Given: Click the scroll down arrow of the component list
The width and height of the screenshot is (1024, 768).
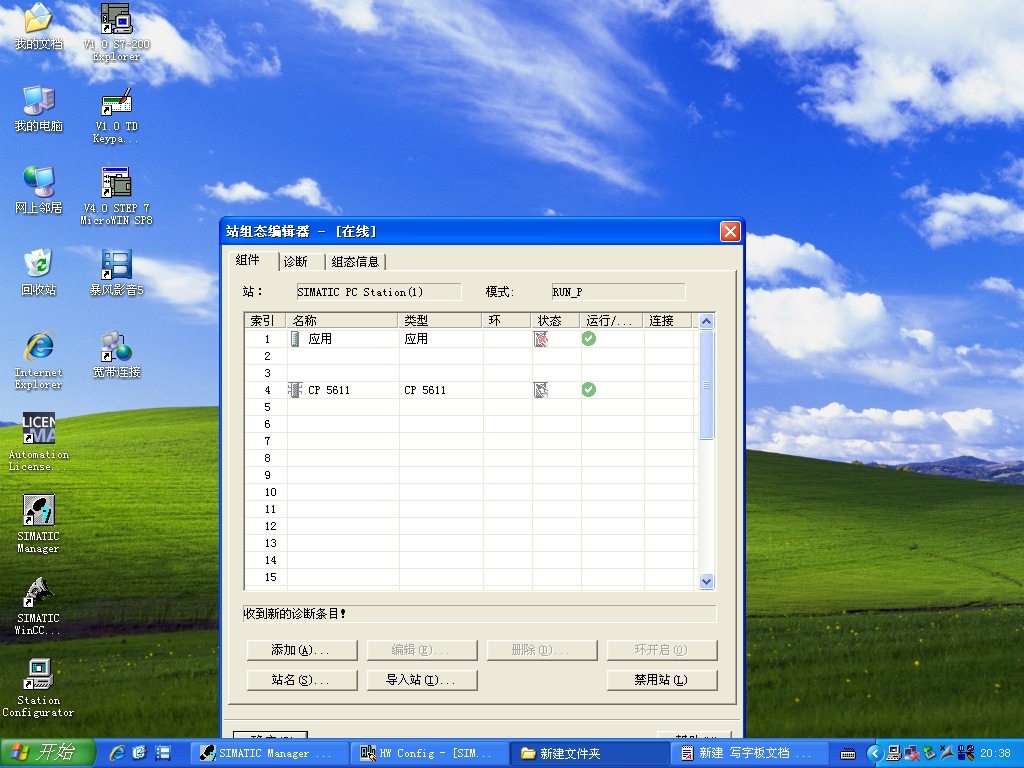Looking at the screenshot, I should point(706,581).
